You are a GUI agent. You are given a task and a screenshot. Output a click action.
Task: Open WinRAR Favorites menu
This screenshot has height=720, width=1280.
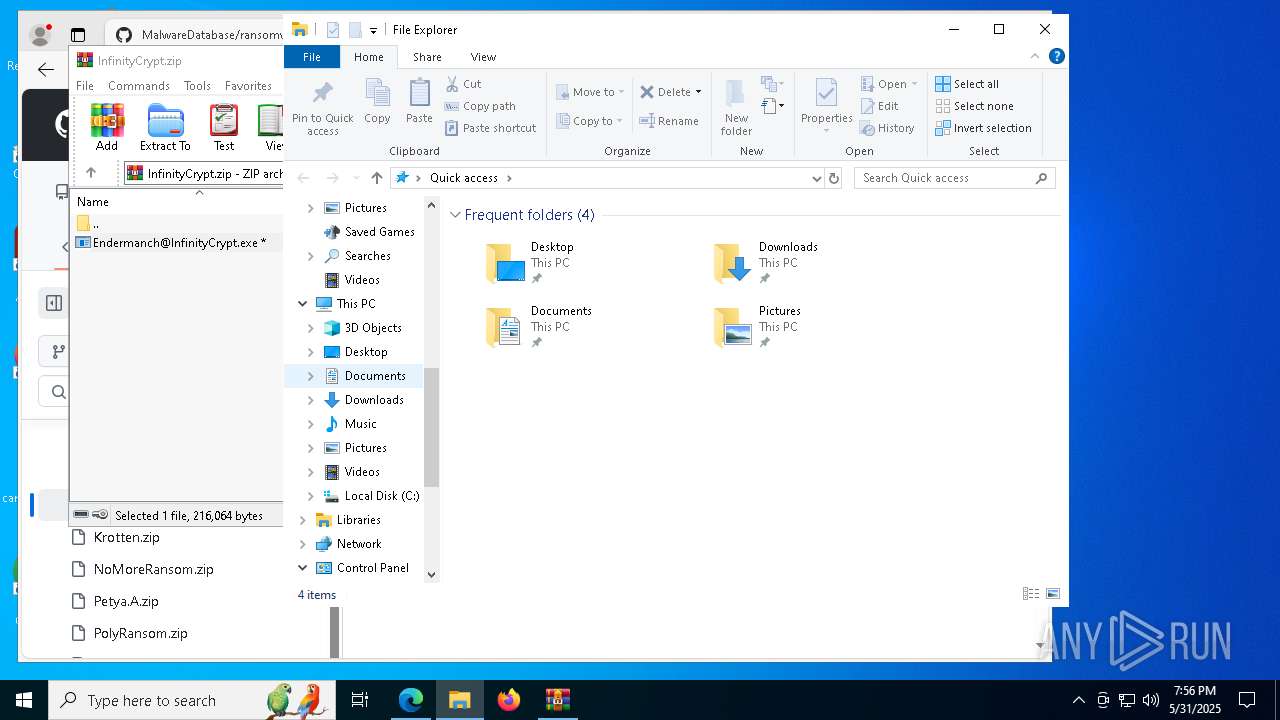[248, 86]
